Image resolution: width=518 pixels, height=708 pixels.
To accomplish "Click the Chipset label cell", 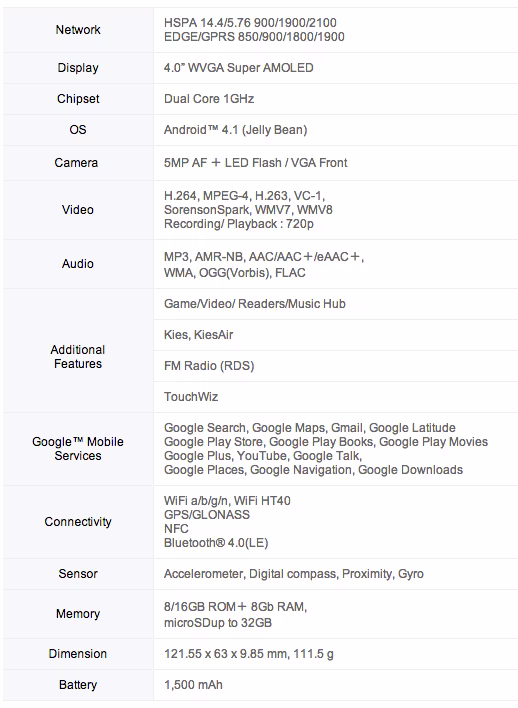I will coord(78,99).
